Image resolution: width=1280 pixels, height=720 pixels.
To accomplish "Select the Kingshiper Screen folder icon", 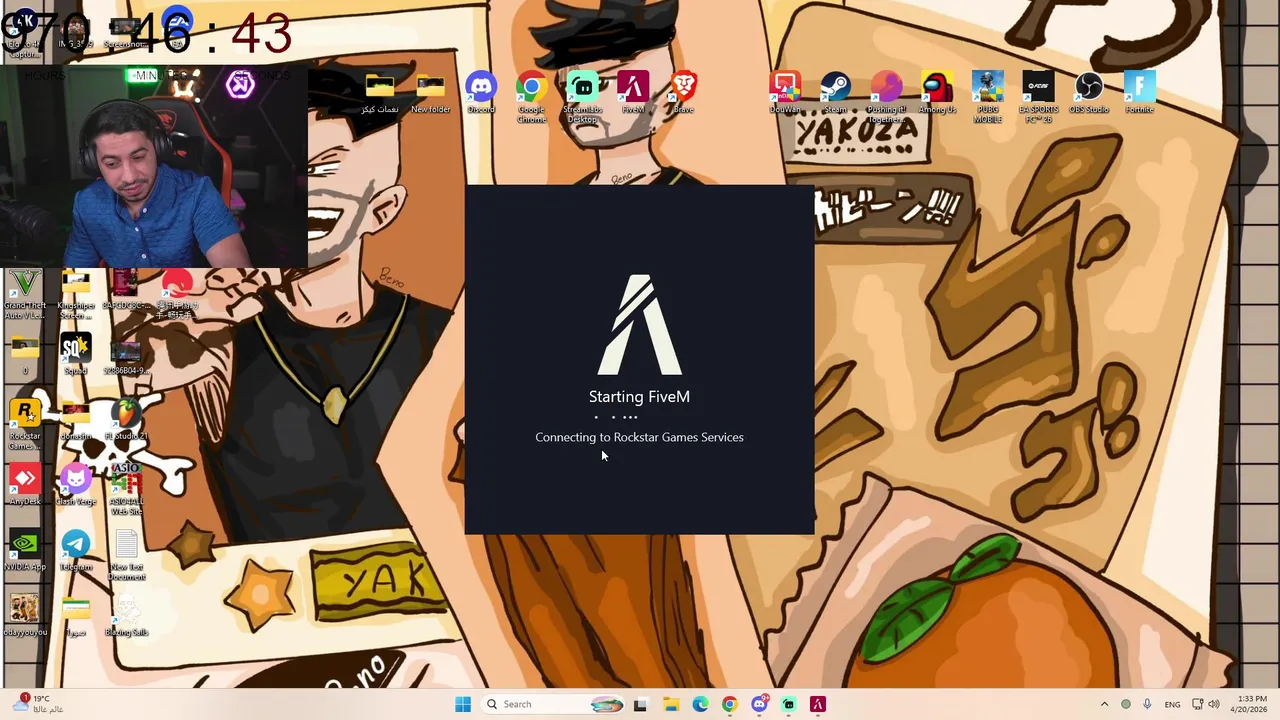I will [75, 294].
